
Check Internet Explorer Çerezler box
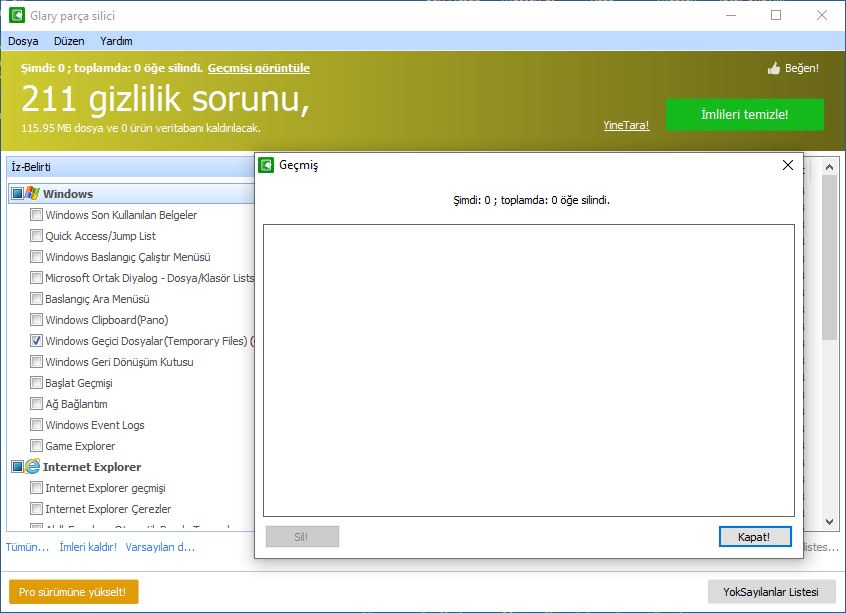[36, 509]
